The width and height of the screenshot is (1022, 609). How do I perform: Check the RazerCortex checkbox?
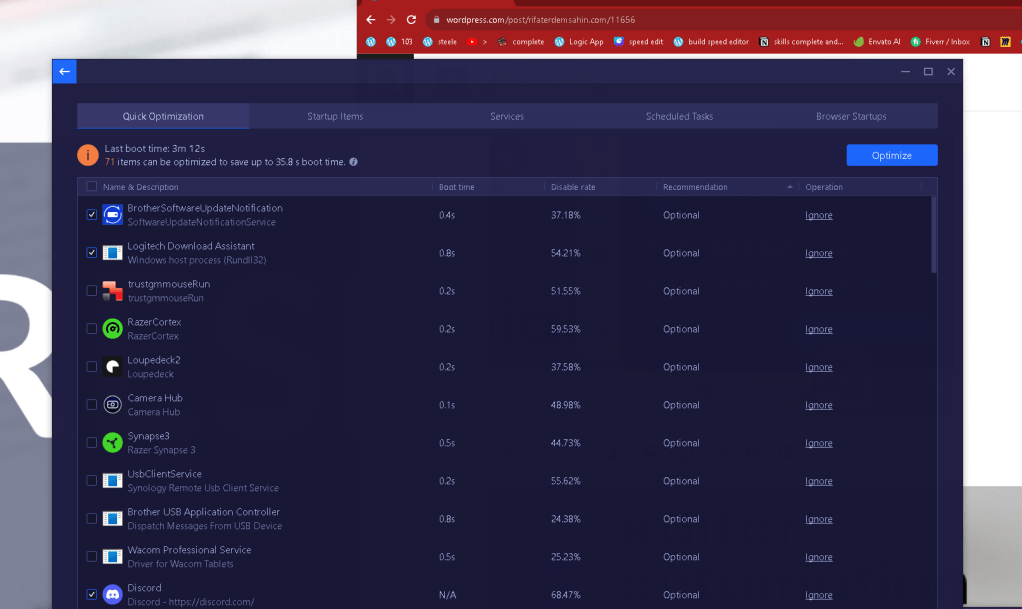tap(91, 329)
